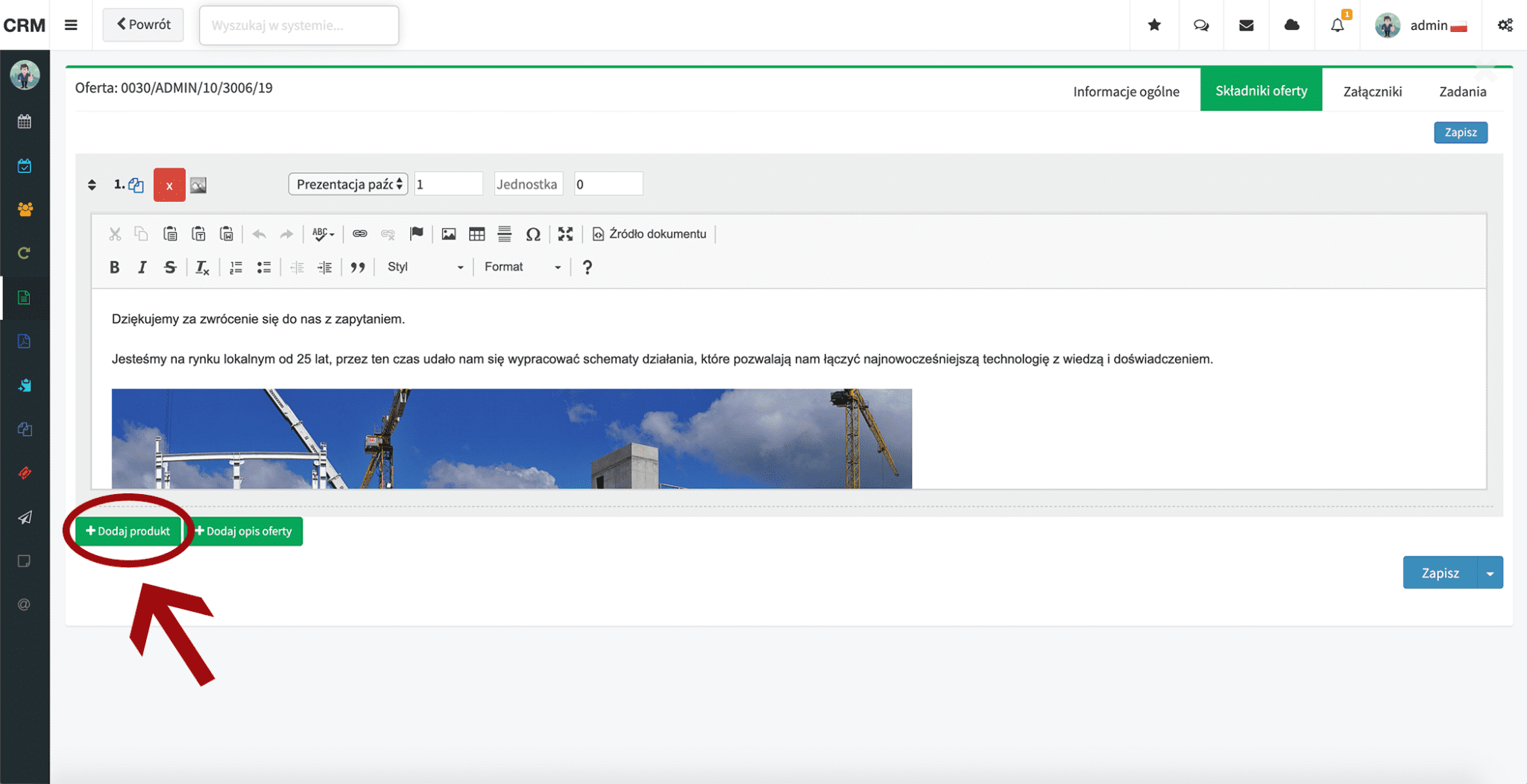Insert horizontal line in editor
This screenshot has height=784, width=1527.
pos(505,234)
